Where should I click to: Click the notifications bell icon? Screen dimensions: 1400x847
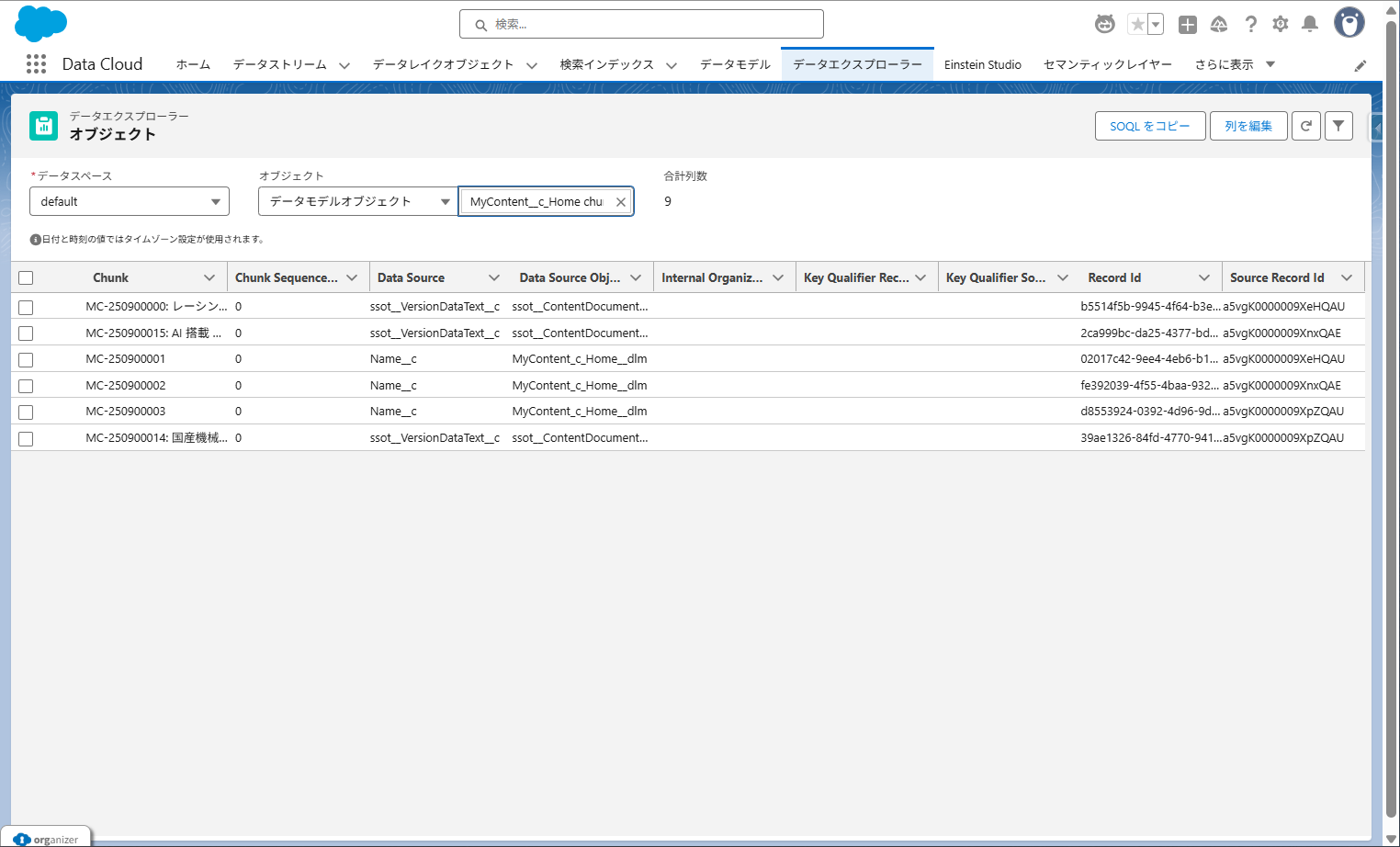(1310, 24)
